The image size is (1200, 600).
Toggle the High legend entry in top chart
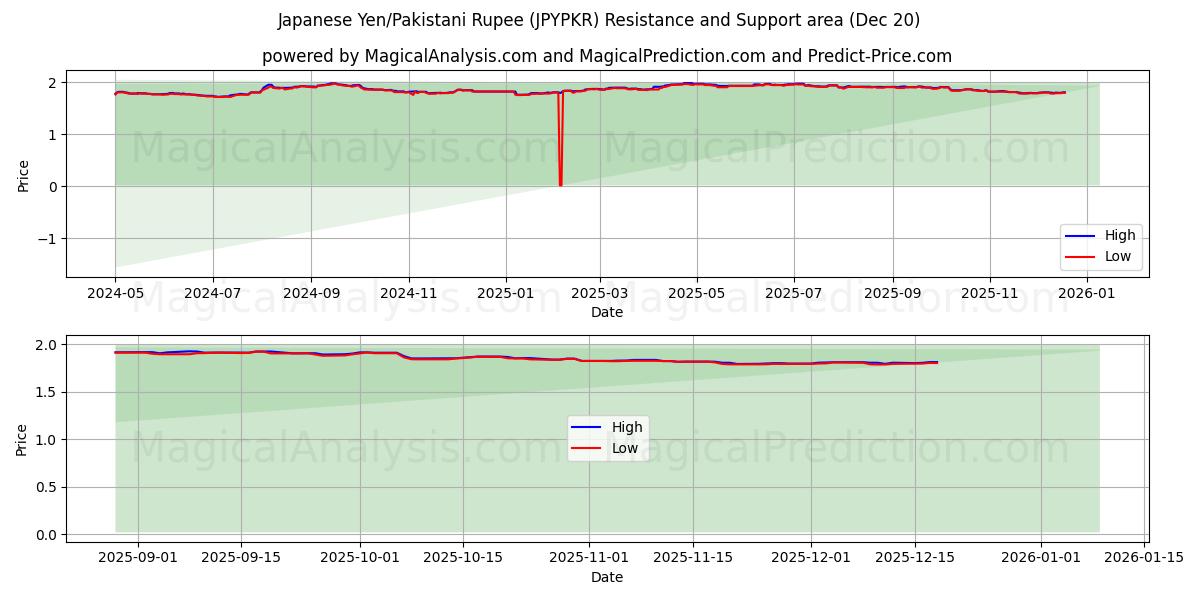(1120, 235)
